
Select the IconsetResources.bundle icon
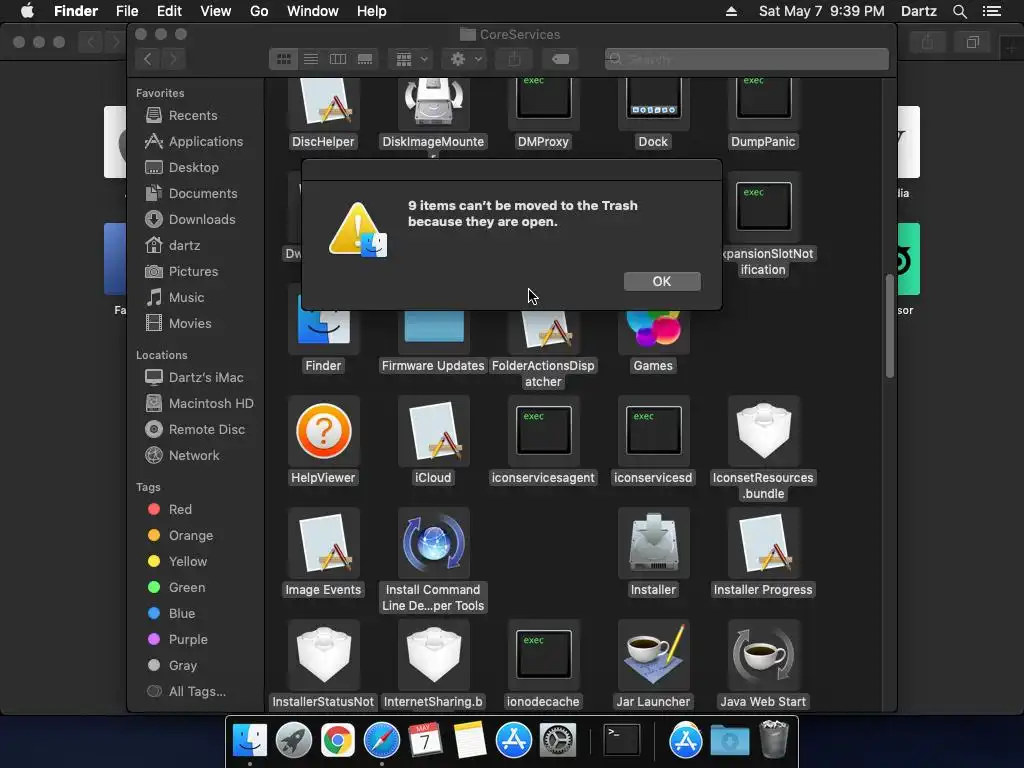pyautogui.click(x=763, y=431)
